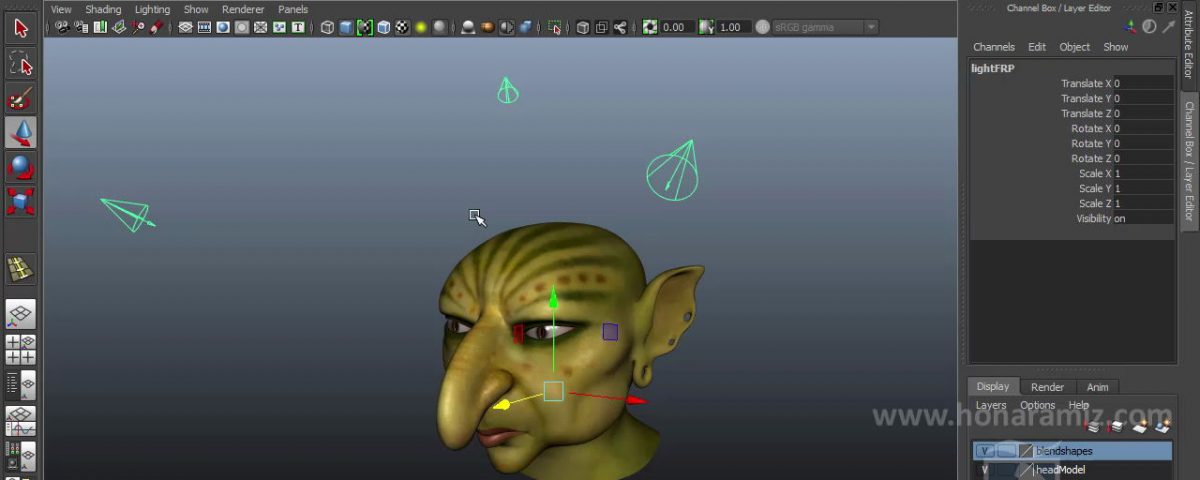Open the panel Show menu
1200x480 pixels.
click(x=196, y=9)
